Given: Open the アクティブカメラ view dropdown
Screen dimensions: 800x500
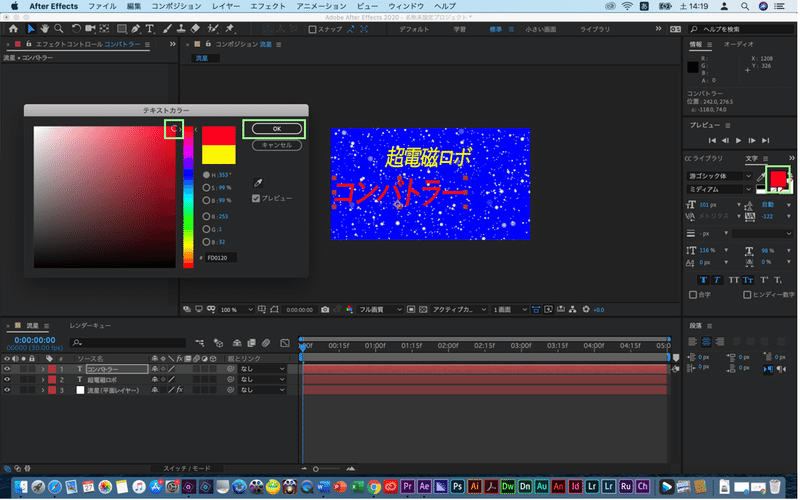Looking at the screenshot, I should coord(459,310).
